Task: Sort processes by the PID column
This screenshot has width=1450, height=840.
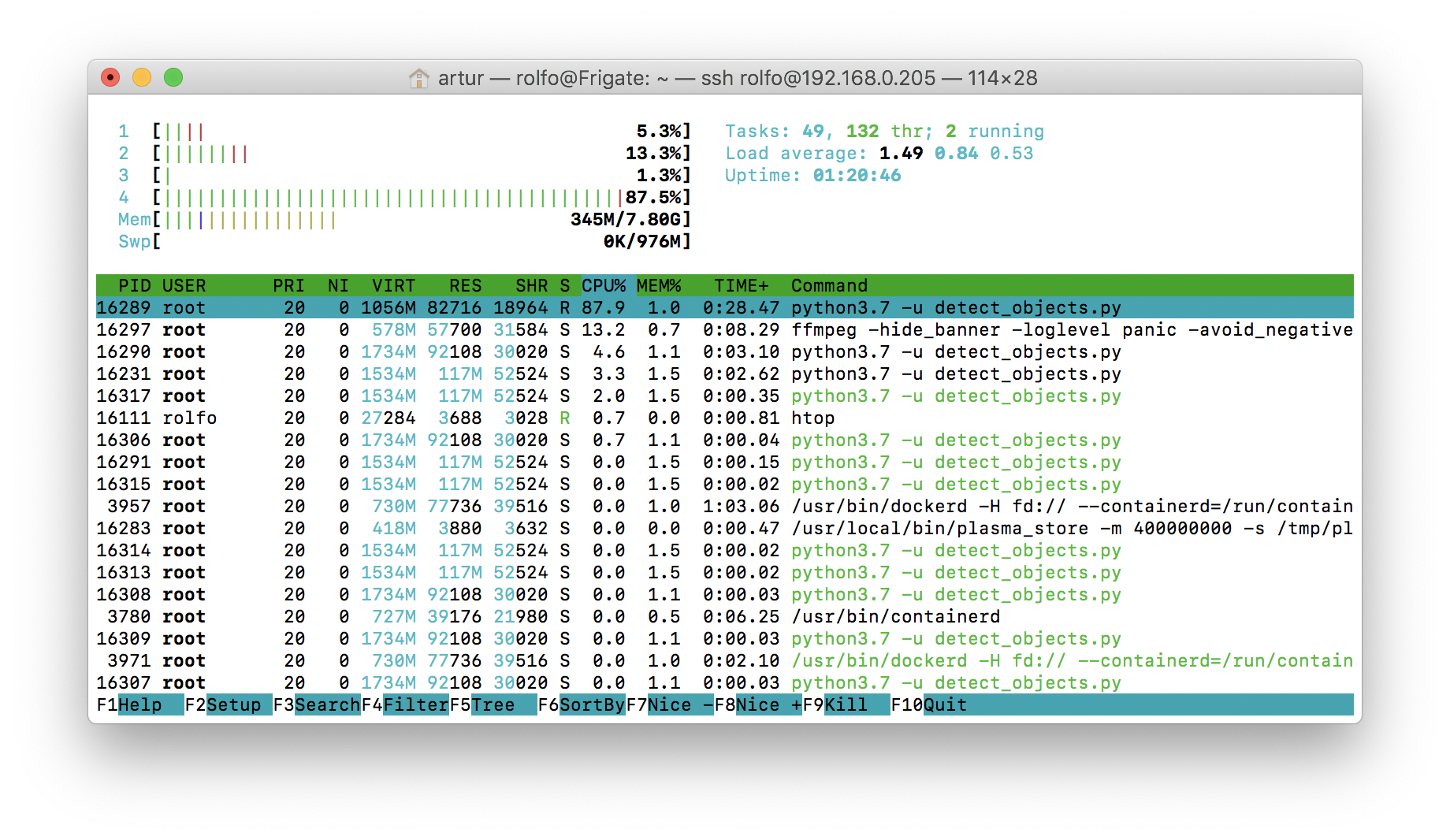Action: [132, 285]
